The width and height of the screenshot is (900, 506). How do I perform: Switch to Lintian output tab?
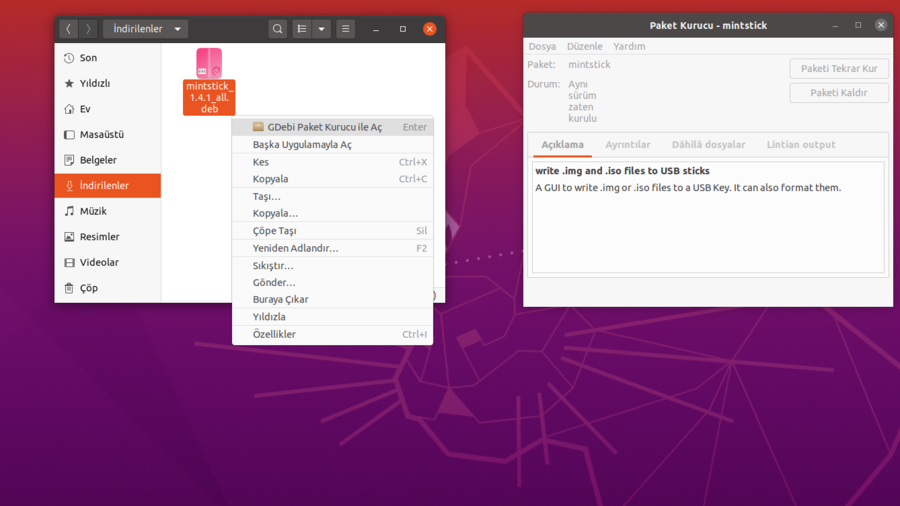pos(801,145)
